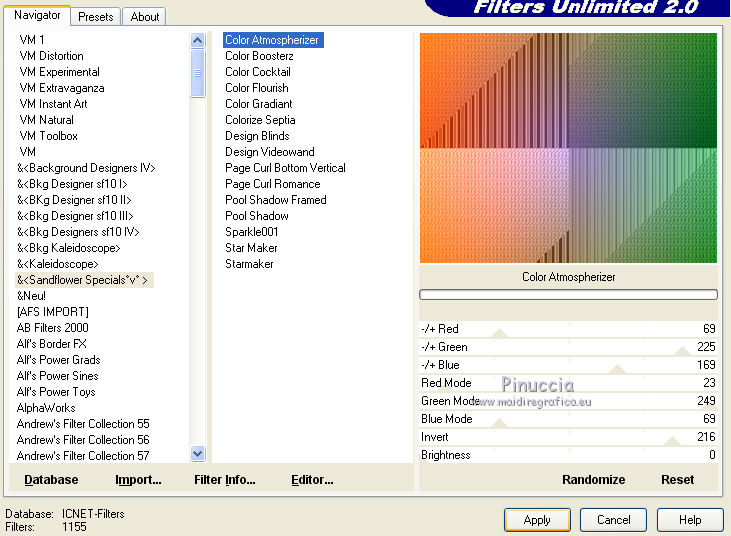Click the Randomize button
Viewport: 731px width, 536px height.
593,480
